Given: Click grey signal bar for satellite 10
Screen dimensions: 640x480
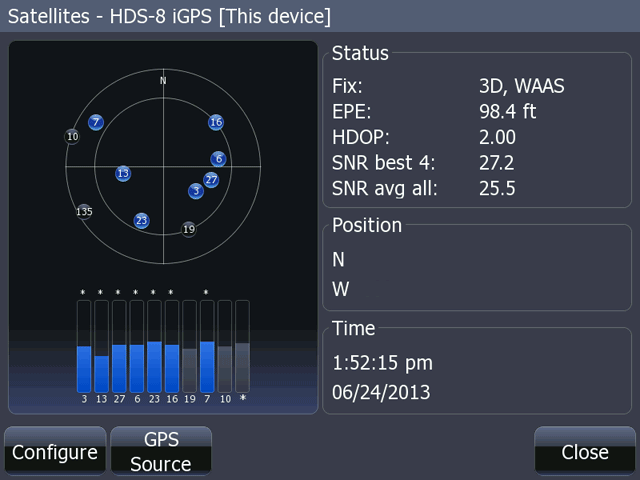Looking at the screenshot, I should pos(225,347).
